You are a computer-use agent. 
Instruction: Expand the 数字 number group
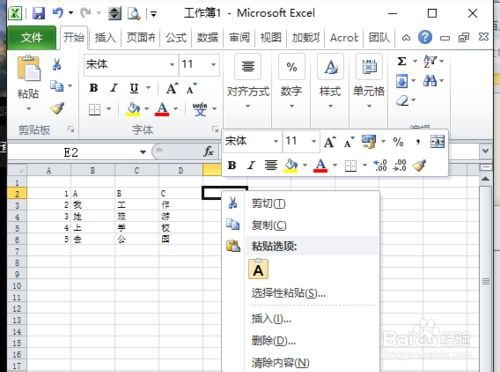pos(291,90)
